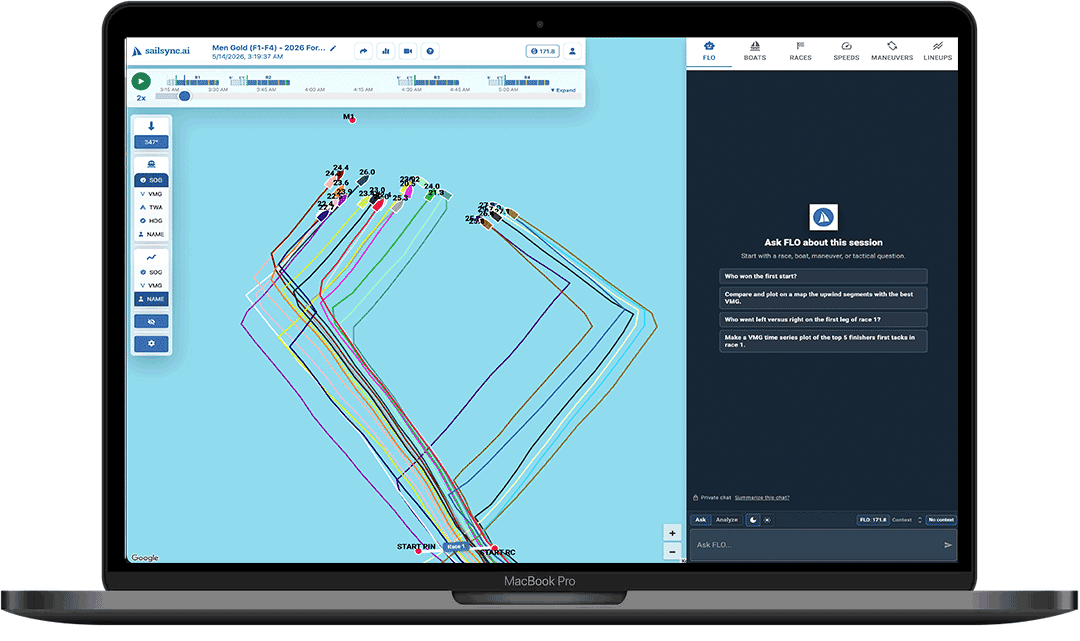Select VMG for boat labels
The height and width of the screenshot is (641, 1080).
pos(152,194)
